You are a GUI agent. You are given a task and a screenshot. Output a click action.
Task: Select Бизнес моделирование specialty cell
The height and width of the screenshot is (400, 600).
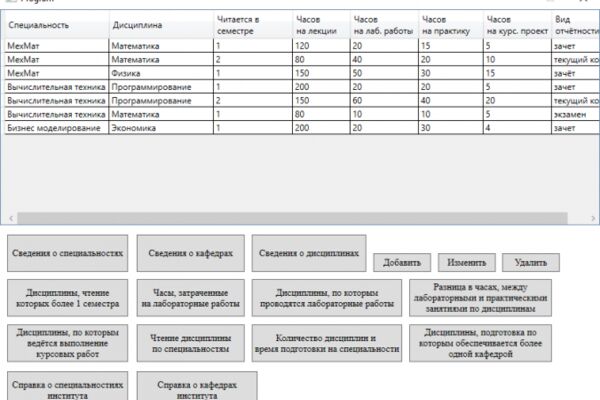pyautogui.click(x=57, y=128)
